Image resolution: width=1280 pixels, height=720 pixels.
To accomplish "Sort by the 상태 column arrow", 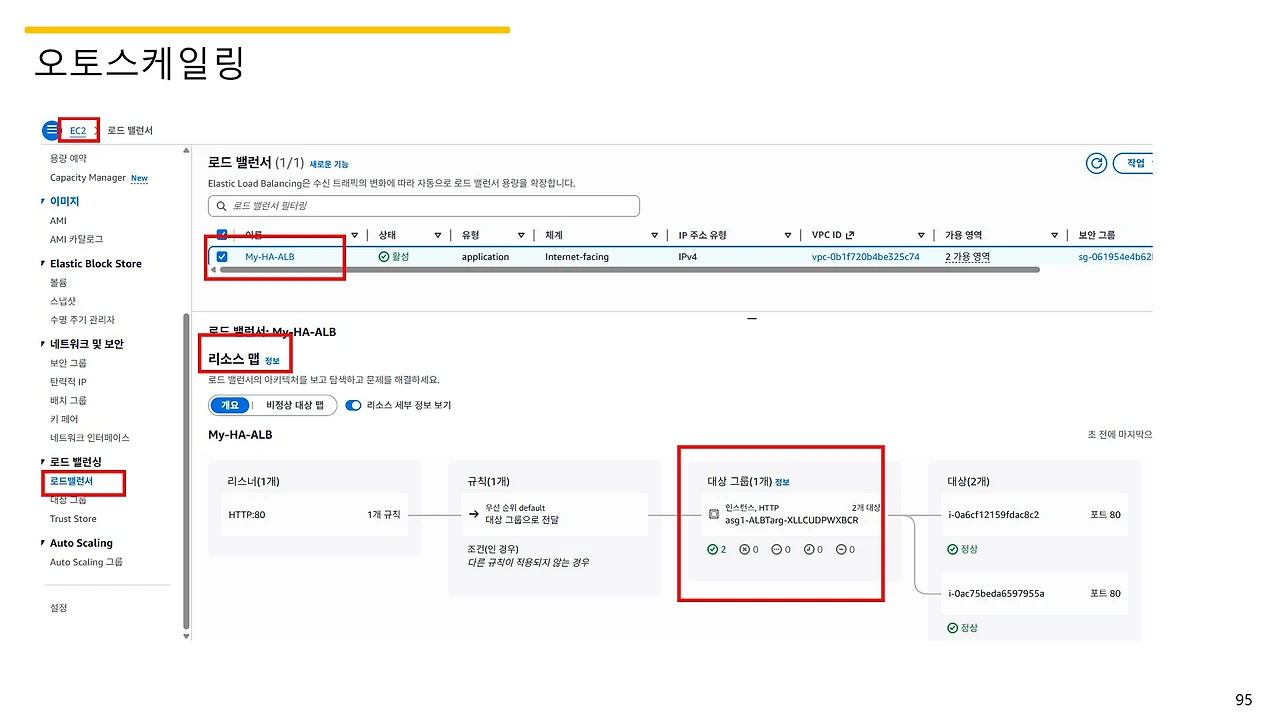I will point(438,235).
